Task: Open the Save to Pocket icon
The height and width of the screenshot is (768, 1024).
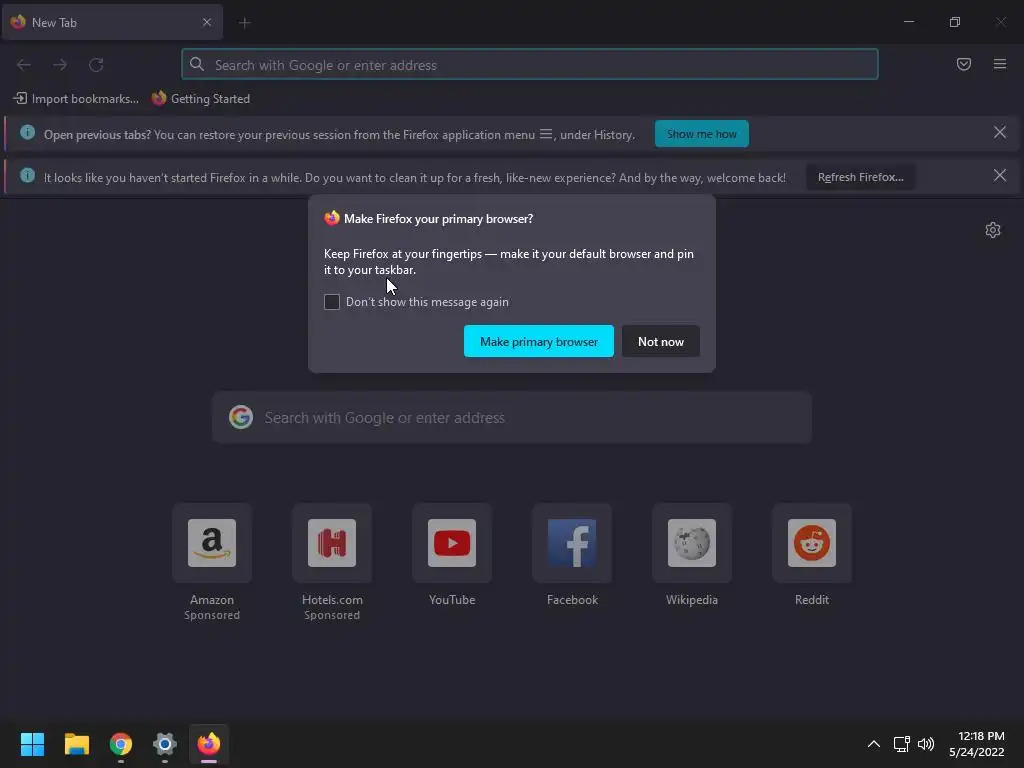Action: tap(964, 64)
